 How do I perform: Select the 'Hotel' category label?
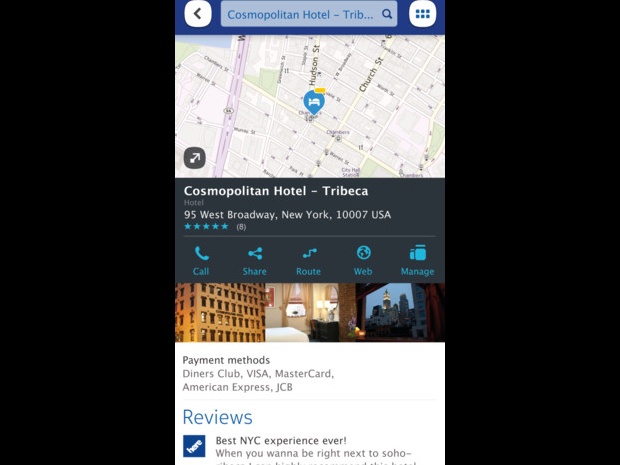[x=194, y=203]
